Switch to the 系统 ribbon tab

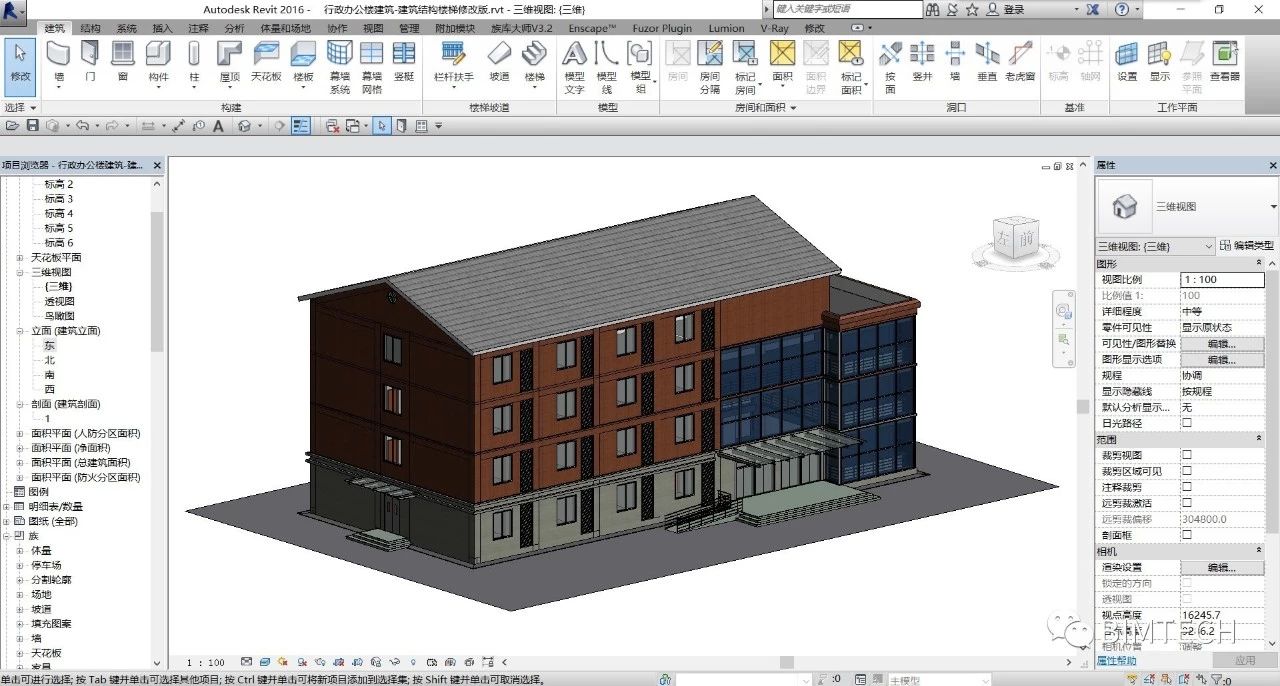point(127,28)
